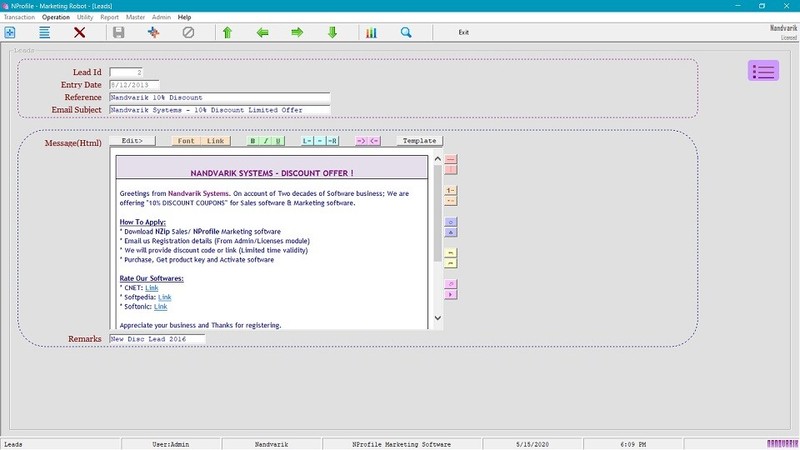The image size is (800, 450).
Task: Click the pink outdent <- button
Action: click(374, 141)
